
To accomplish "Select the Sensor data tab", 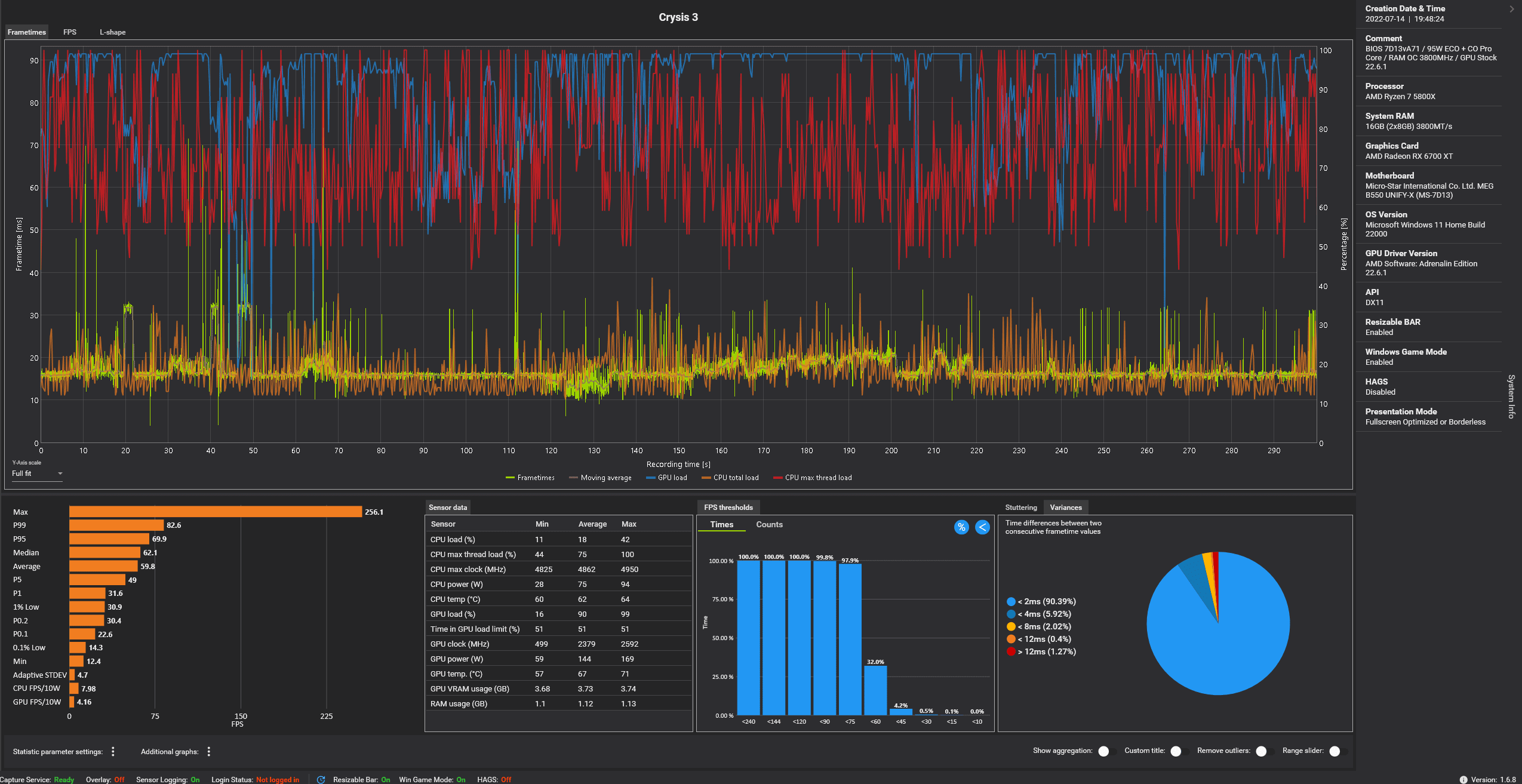I will 448,508.
